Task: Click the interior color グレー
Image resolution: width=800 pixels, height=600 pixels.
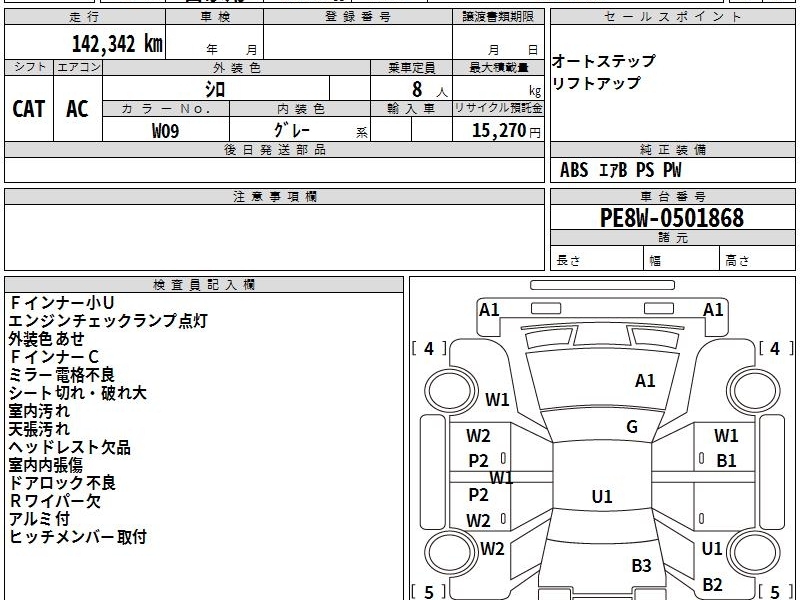Action: point(292,130)
